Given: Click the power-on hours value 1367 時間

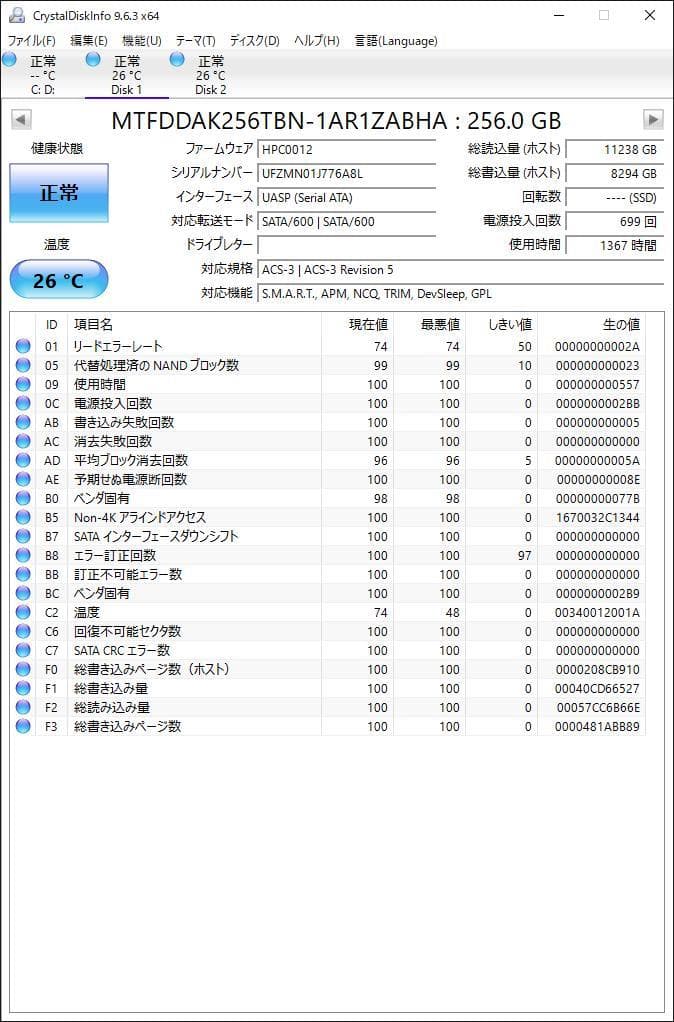Looking at the screenshot, I should pyautogui.click(x=614, y=246).
